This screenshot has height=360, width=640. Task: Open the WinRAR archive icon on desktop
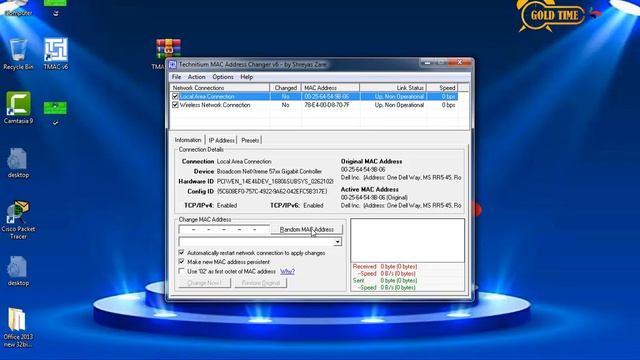168,49
